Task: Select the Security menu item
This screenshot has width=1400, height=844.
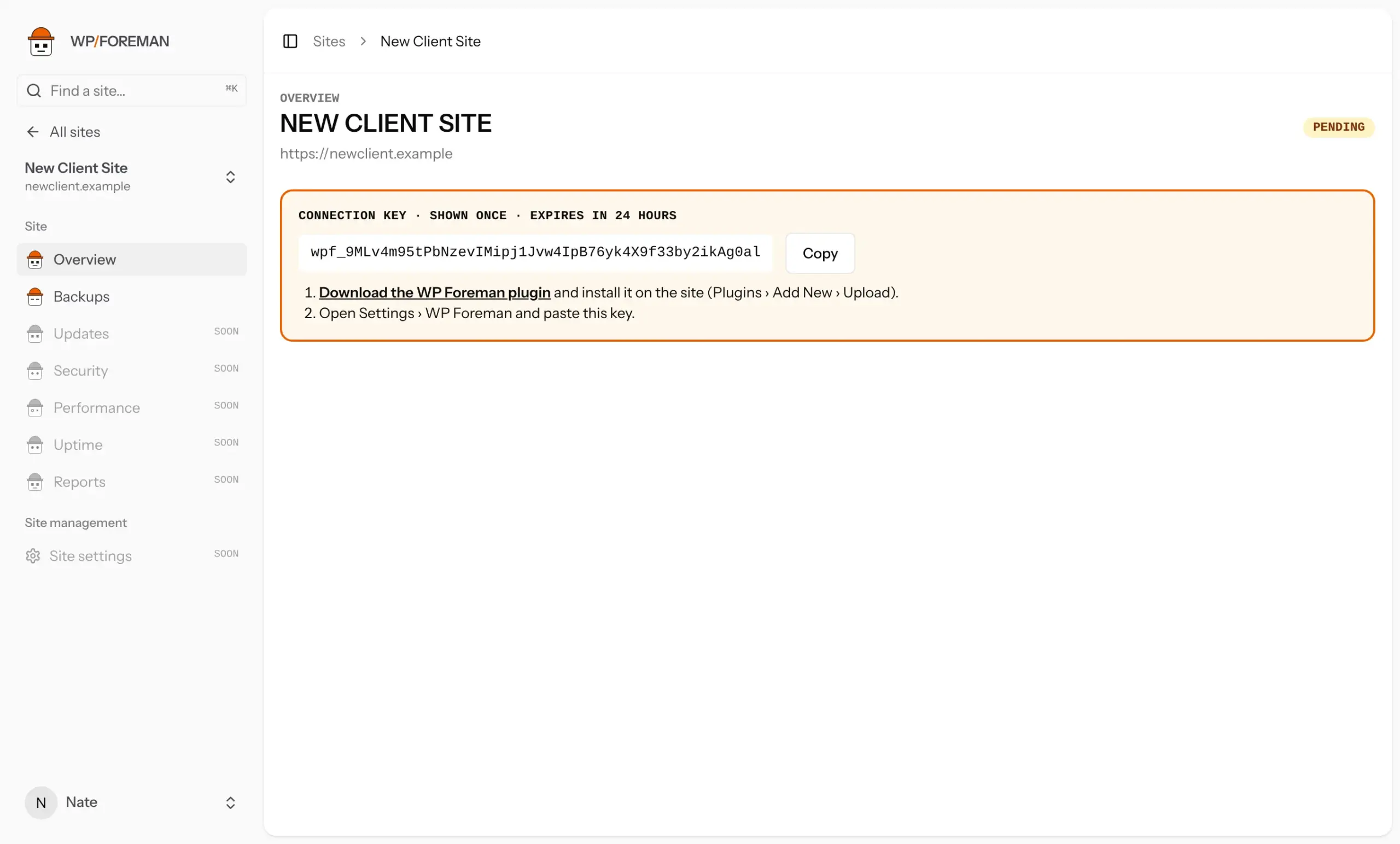Action: click(x=132, y=370)
